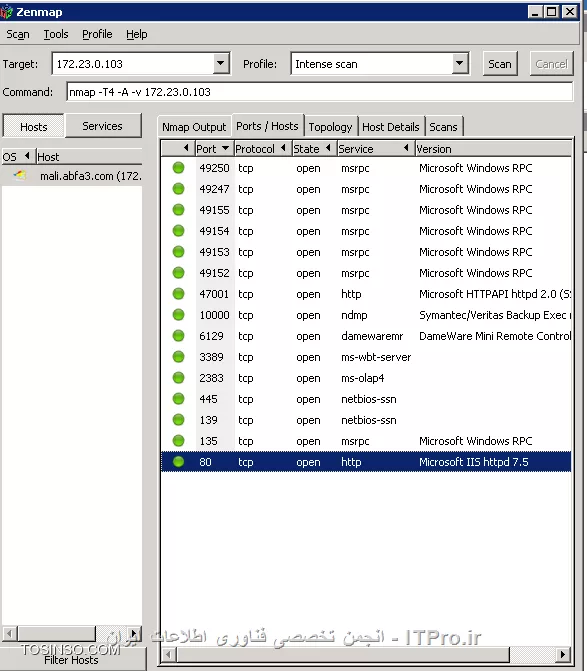
Task: Click the green status icon for port 47001
Action: click(178, 294)
